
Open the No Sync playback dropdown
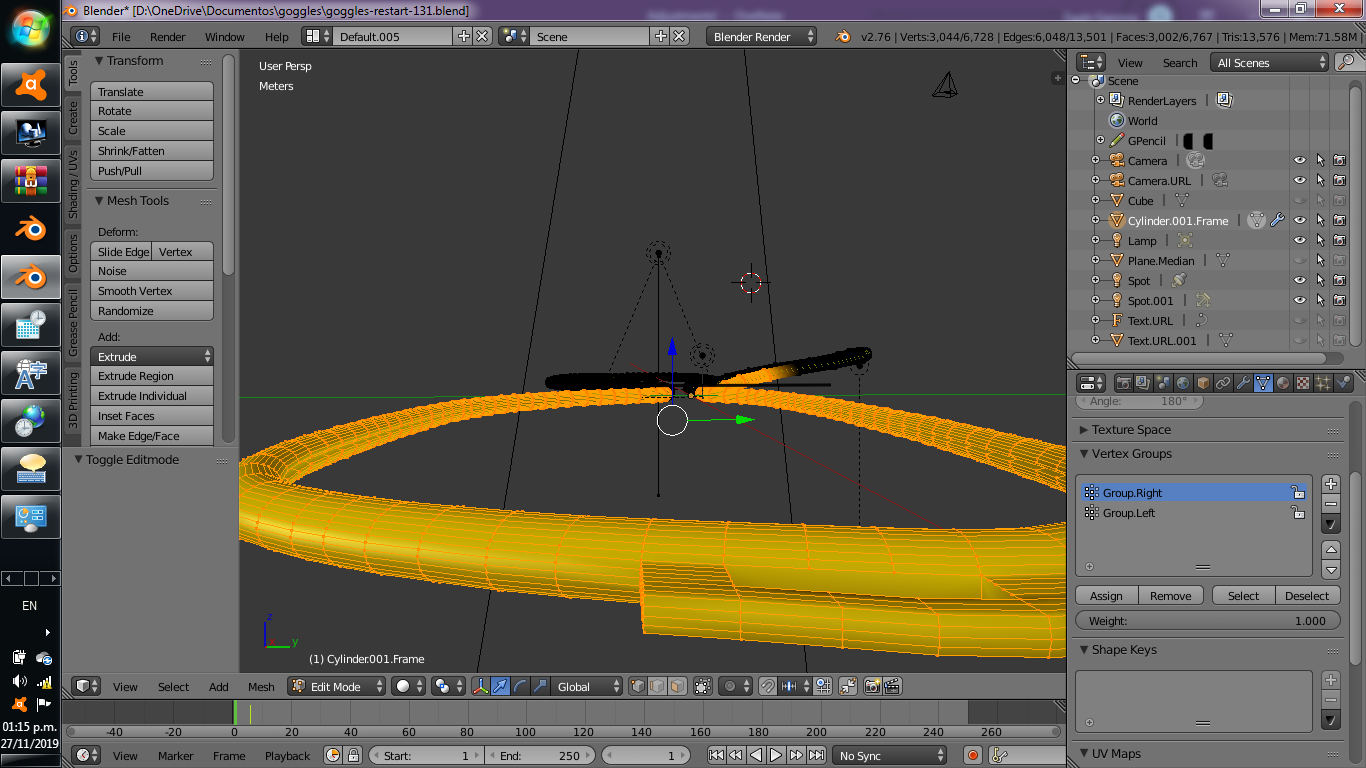click(x=890, y=755)
